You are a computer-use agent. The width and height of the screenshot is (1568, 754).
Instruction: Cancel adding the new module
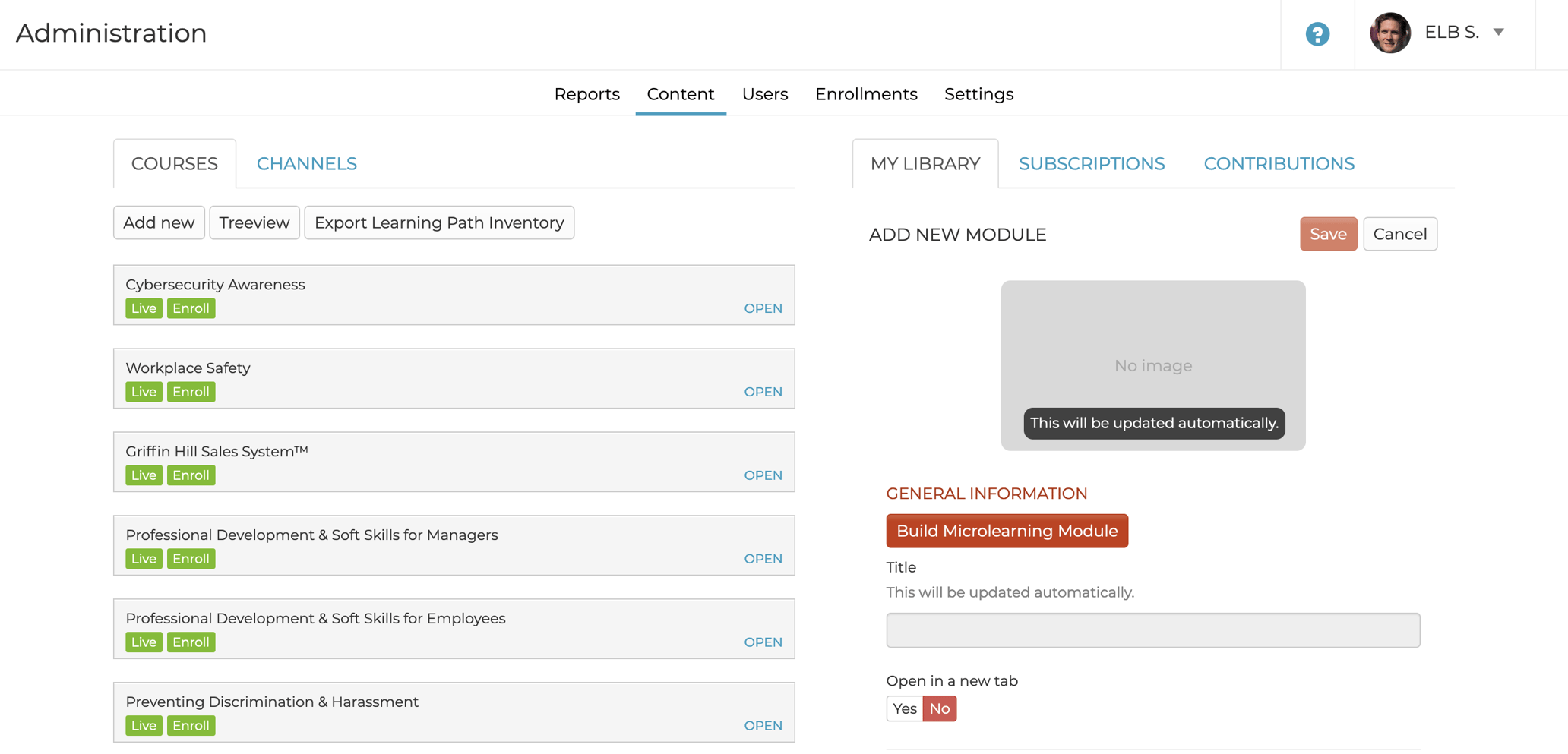click(x=1399, y=234)
